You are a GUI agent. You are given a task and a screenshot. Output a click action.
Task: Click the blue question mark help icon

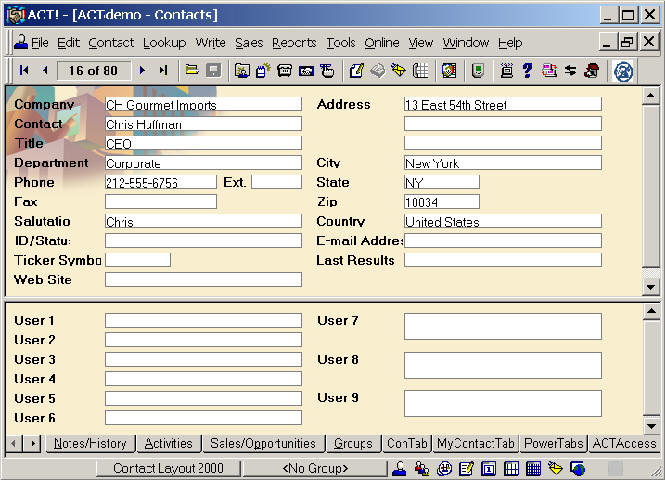coord(528,70)
